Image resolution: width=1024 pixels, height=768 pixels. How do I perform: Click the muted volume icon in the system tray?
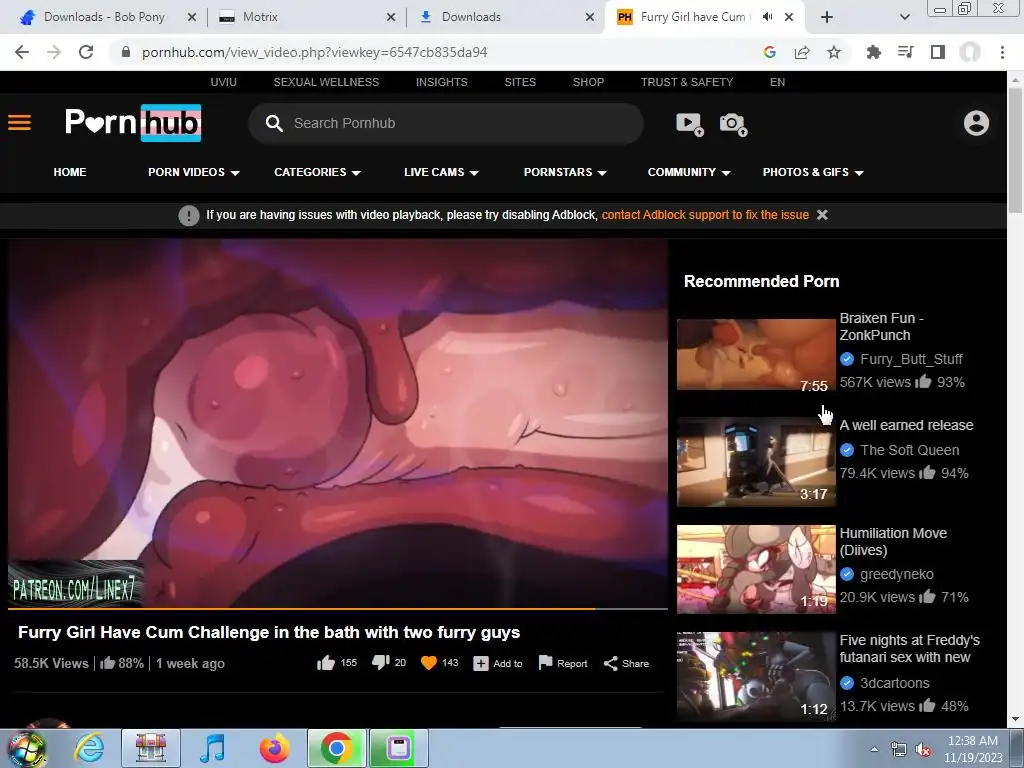click(923, 750)
